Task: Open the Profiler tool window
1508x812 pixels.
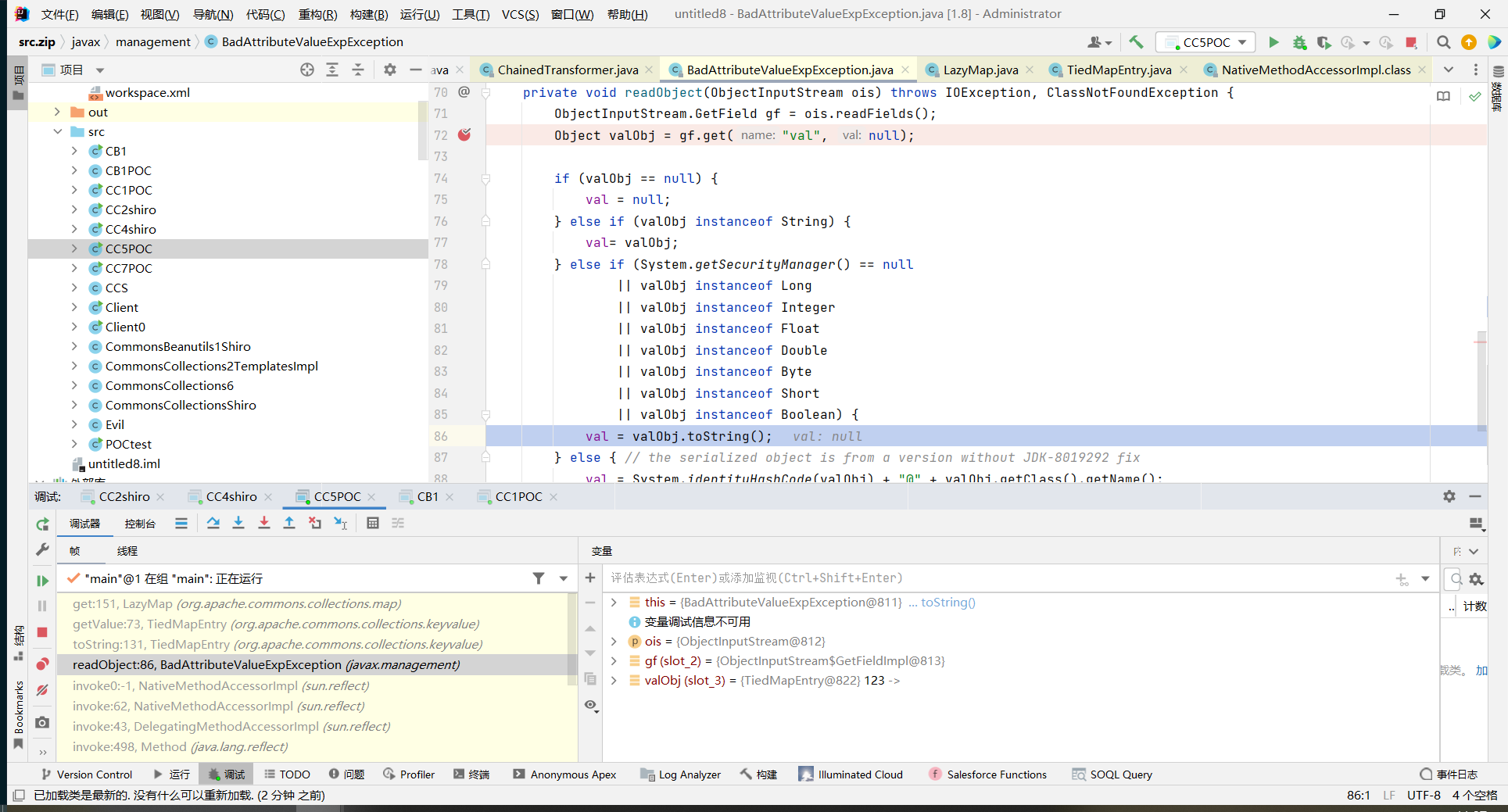Action: pyautogui.click(x=409, y=774)
